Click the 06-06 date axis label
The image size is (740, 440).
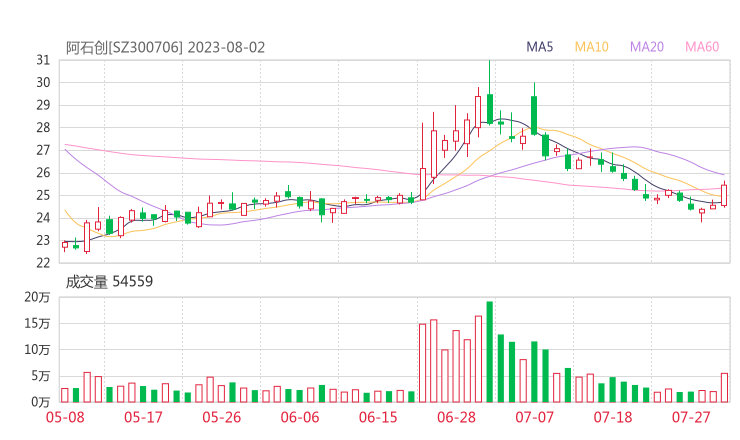(300, 417)
